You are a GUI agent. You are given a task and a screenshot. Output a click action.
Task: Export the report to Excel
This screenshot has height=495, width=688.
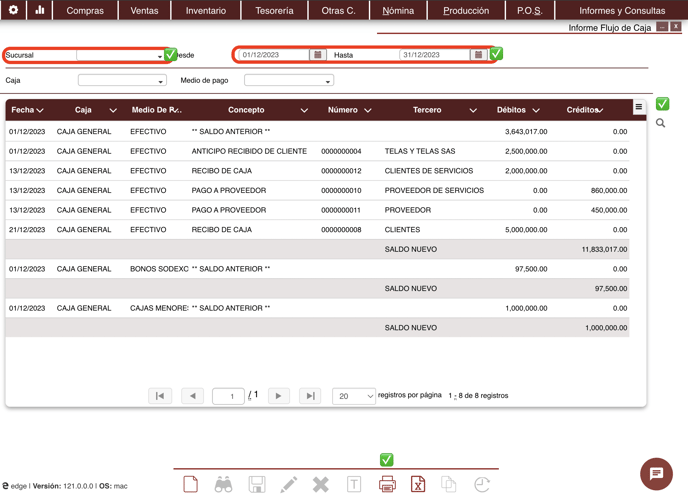click(418, 484)
